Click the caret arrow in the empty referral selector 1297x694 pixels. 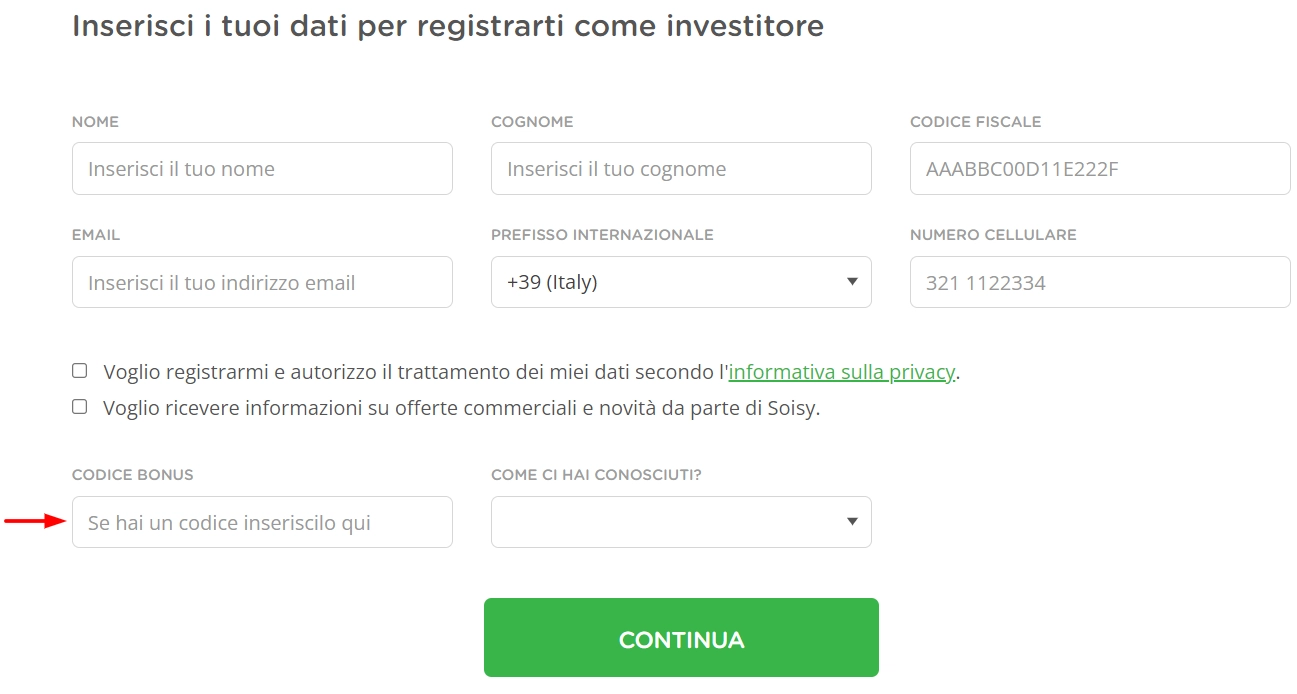click(852, 521)
